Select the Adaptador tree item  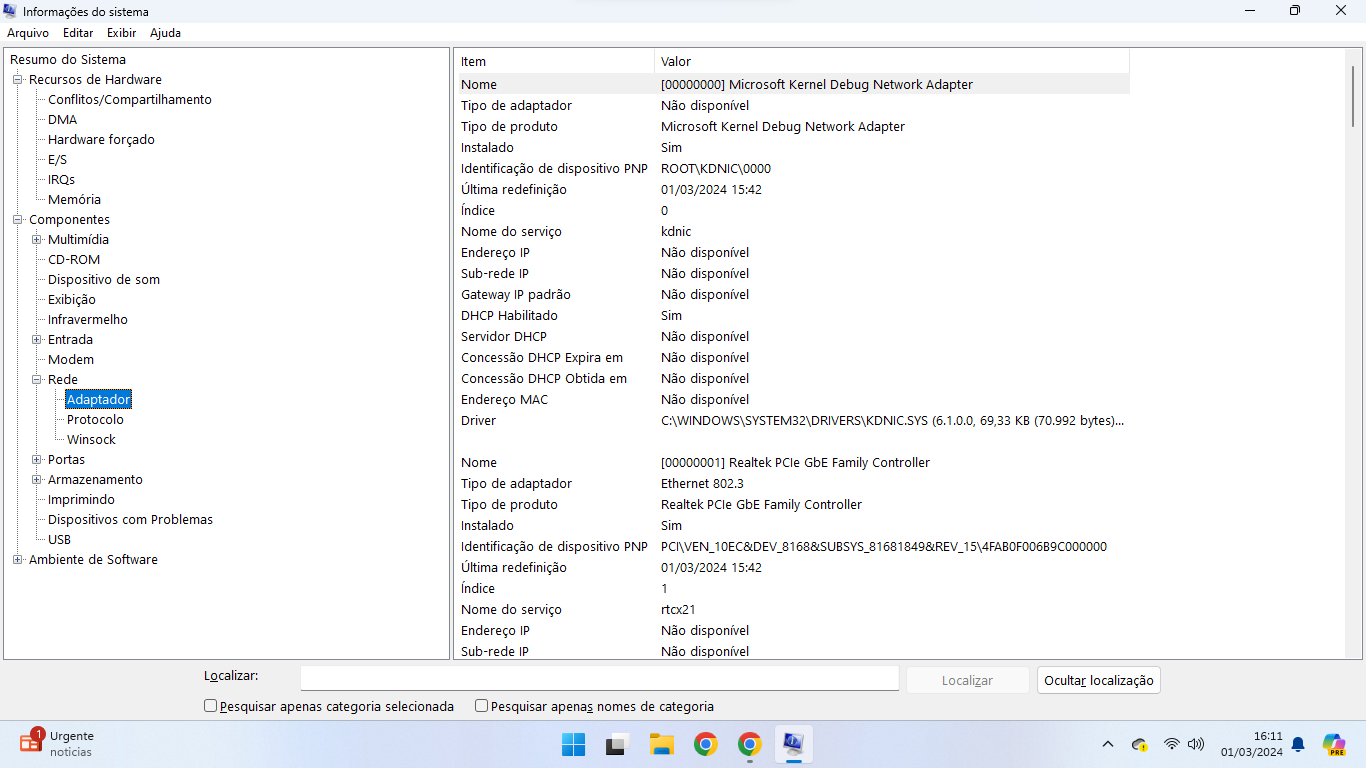pos(99,400)
